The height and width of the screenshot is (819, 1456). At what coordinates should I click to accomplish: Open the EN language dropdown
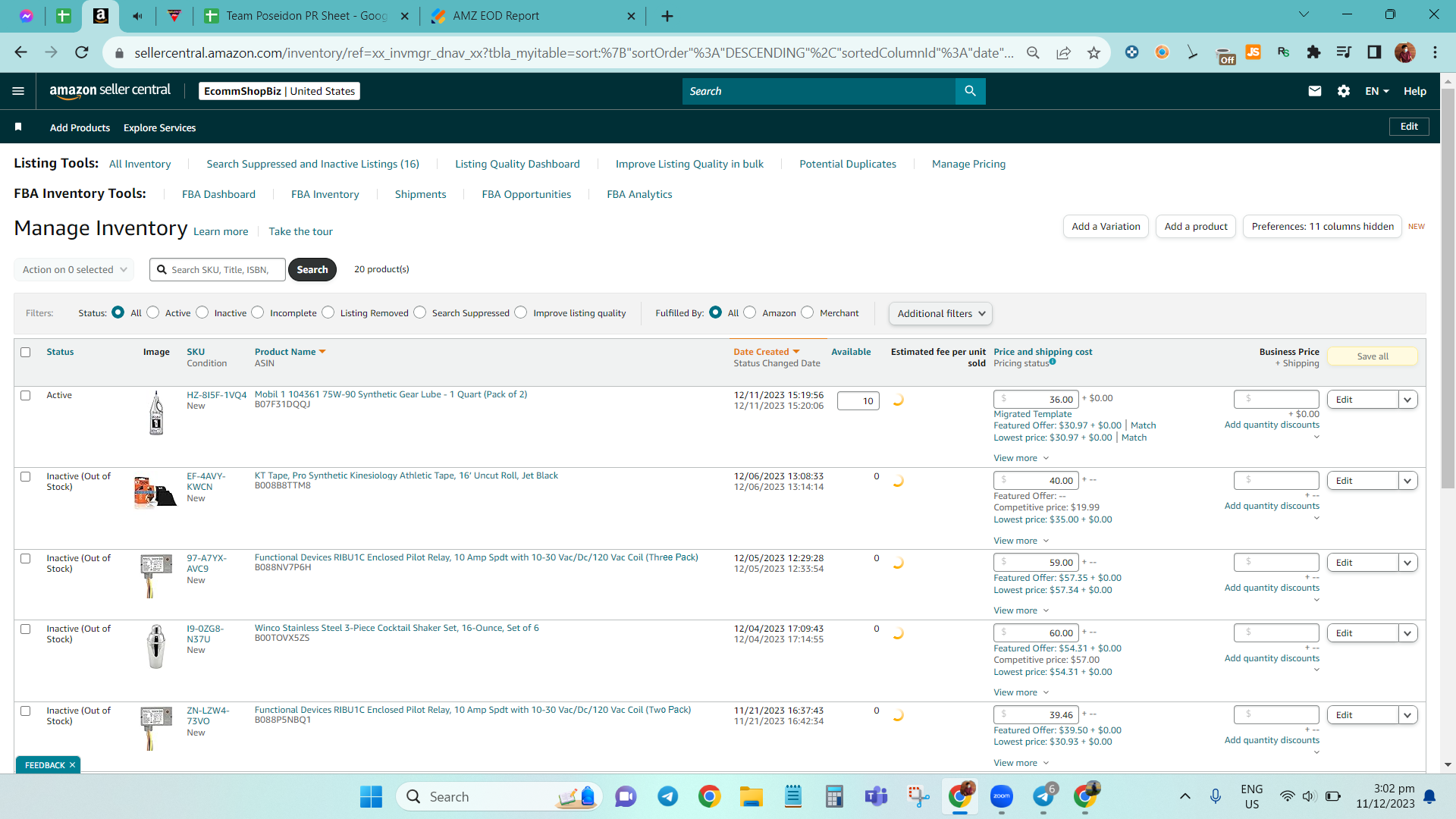1377,91
